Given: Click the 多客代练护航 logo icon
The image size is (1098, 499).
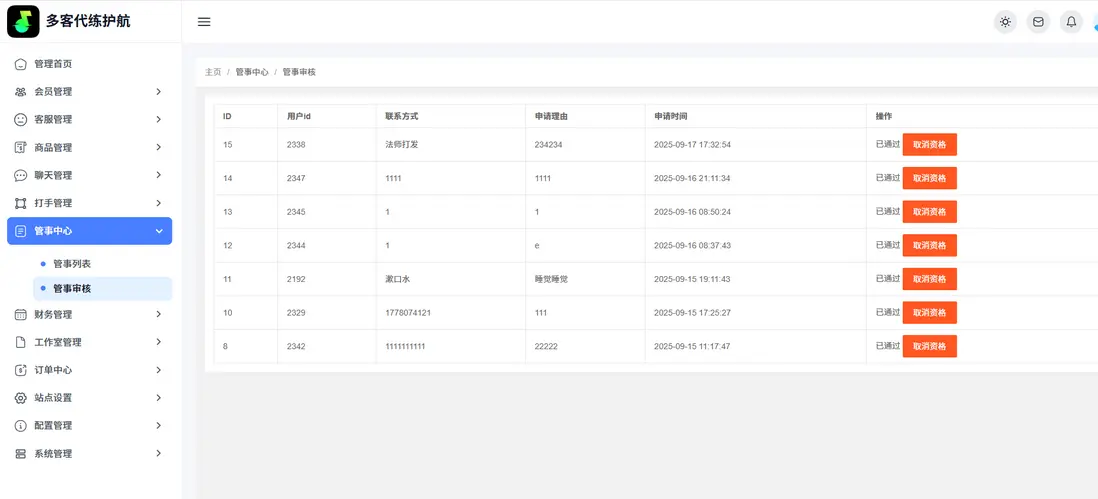Looking at the screenshot, I should [23, 21].
